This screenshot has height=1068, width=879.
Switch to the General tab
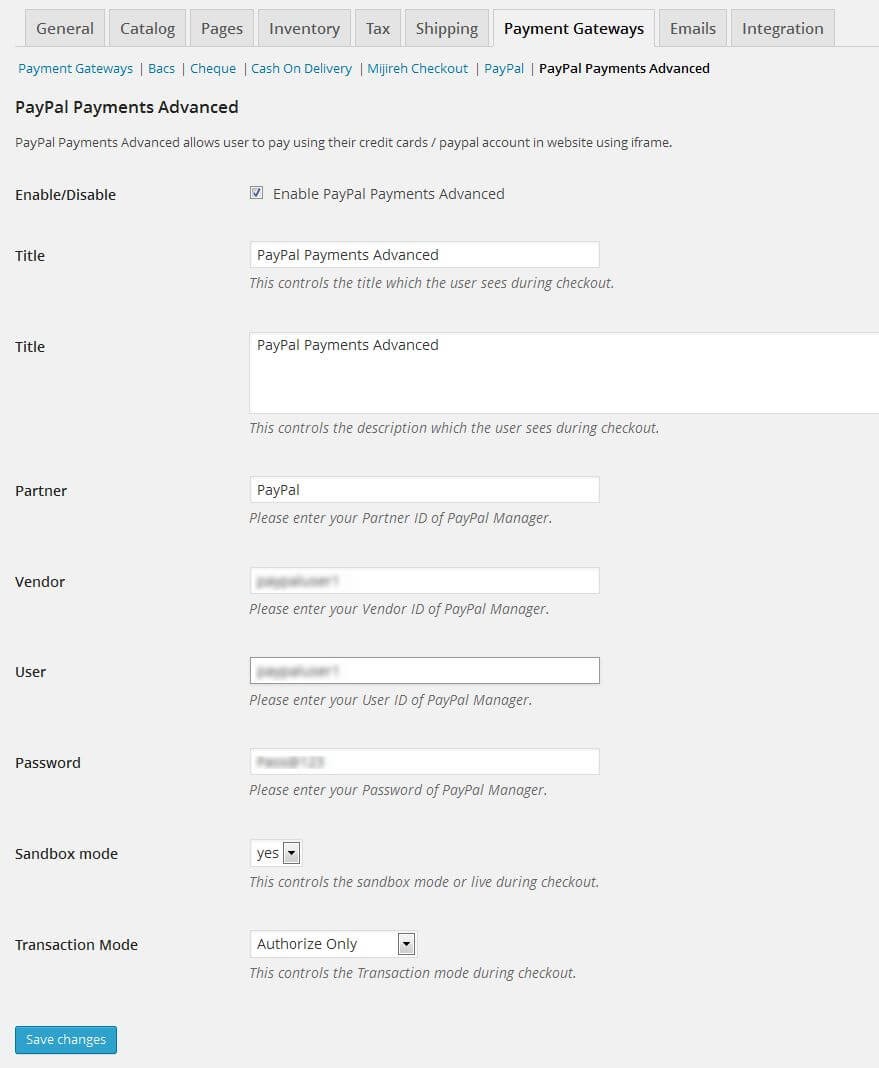(64, 28)
